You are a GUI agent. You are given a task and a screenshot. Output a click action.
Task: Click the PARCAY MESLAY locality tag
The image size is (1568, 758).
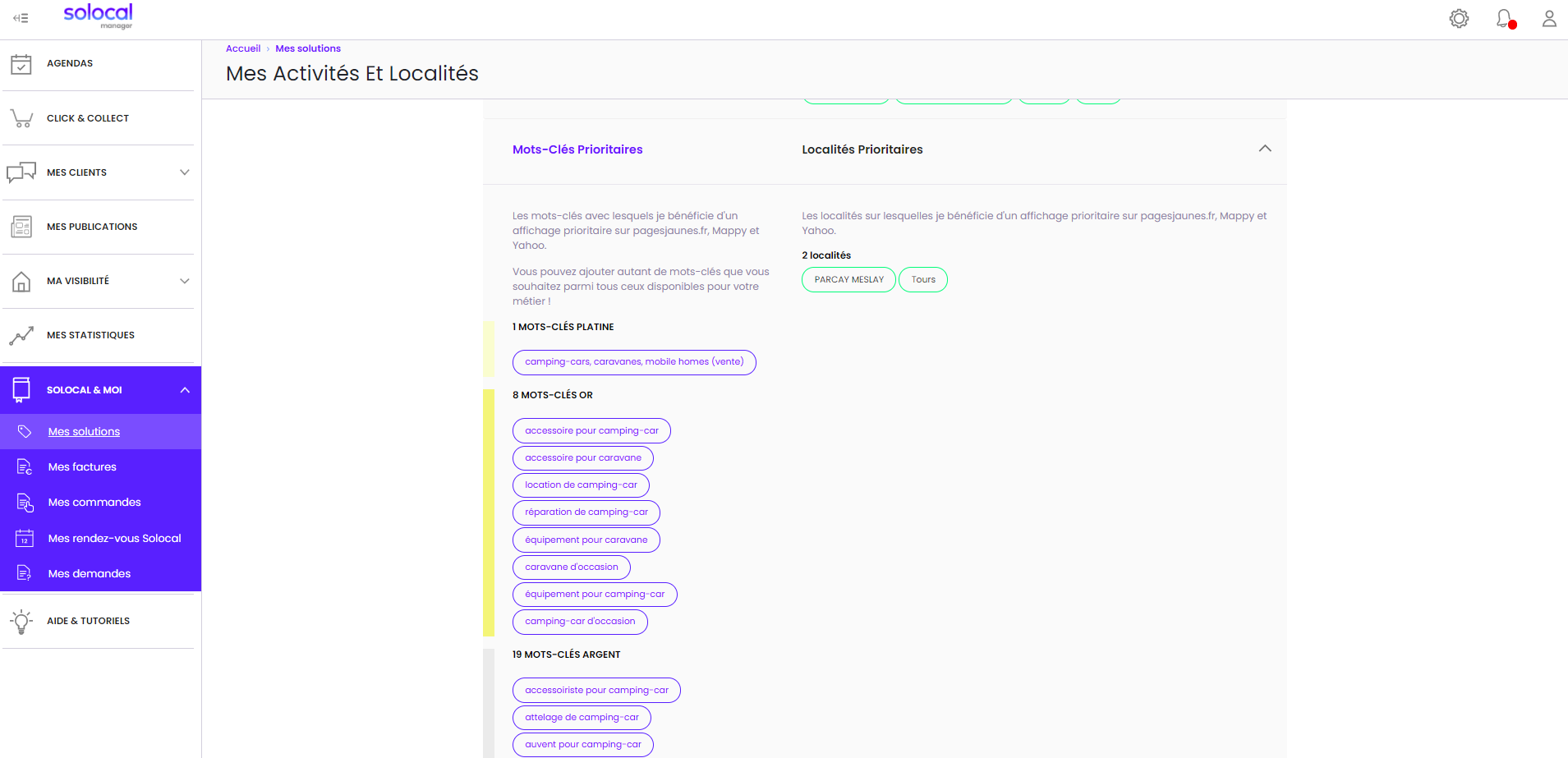848,280
